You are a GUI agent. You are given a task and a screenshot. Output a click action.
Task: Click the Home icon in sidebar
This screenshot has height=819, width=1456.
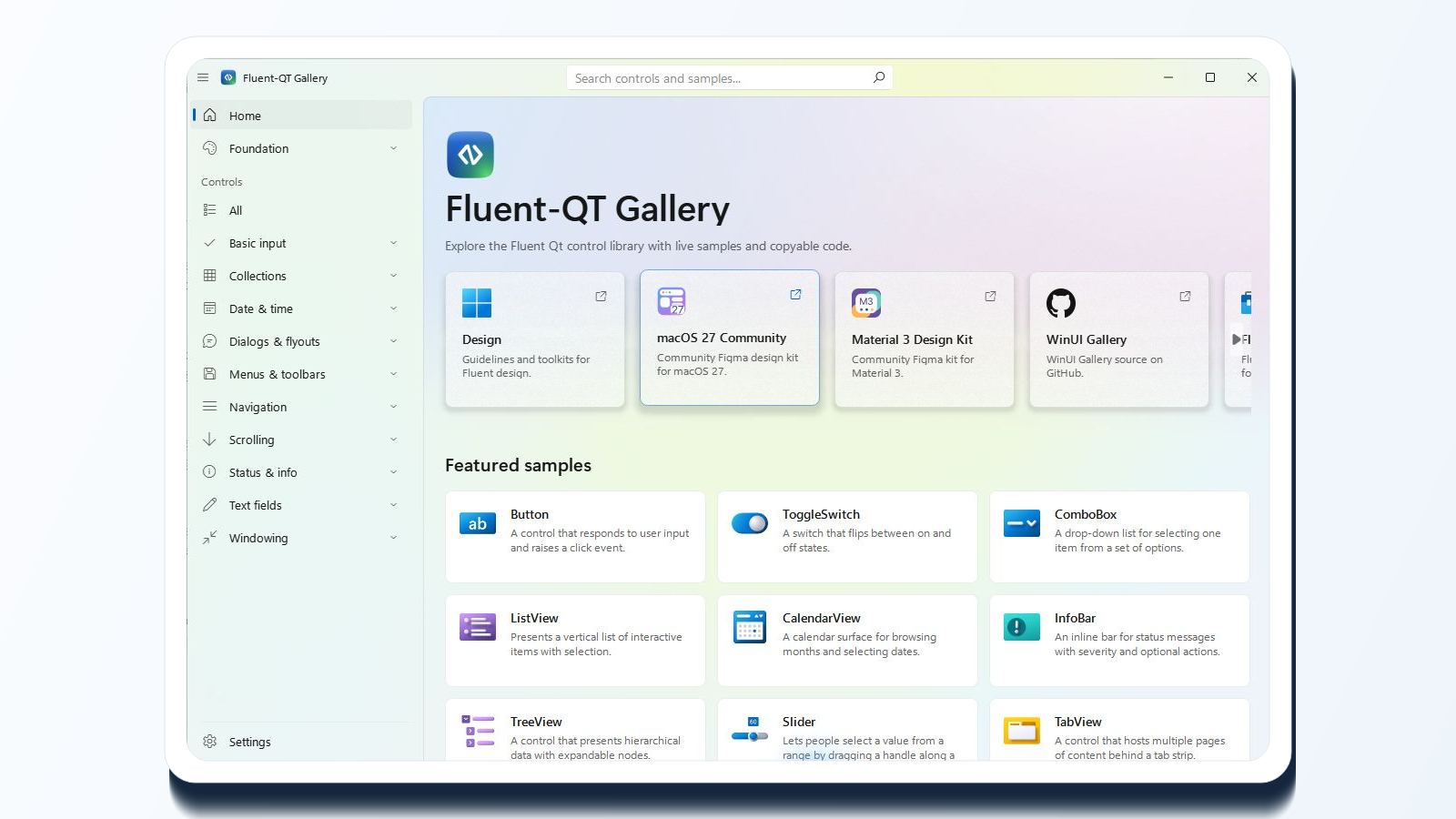(210, 116)
